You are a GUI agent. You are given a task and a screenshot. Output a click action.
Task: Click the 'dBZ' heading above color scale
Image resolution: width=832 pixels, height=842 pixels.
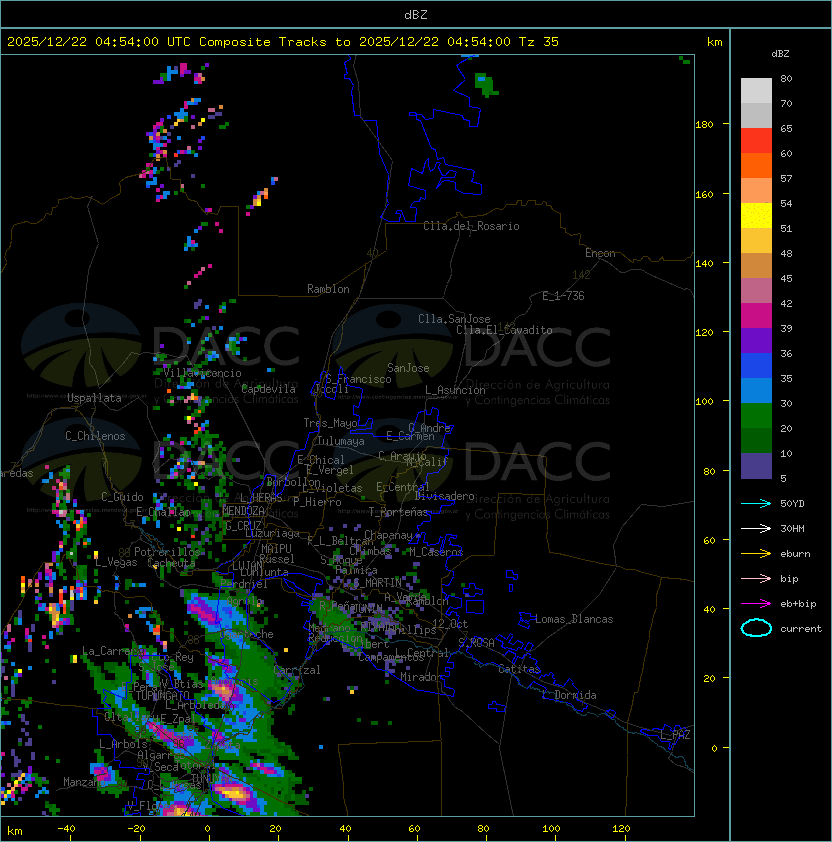click(x=780, y=54)
